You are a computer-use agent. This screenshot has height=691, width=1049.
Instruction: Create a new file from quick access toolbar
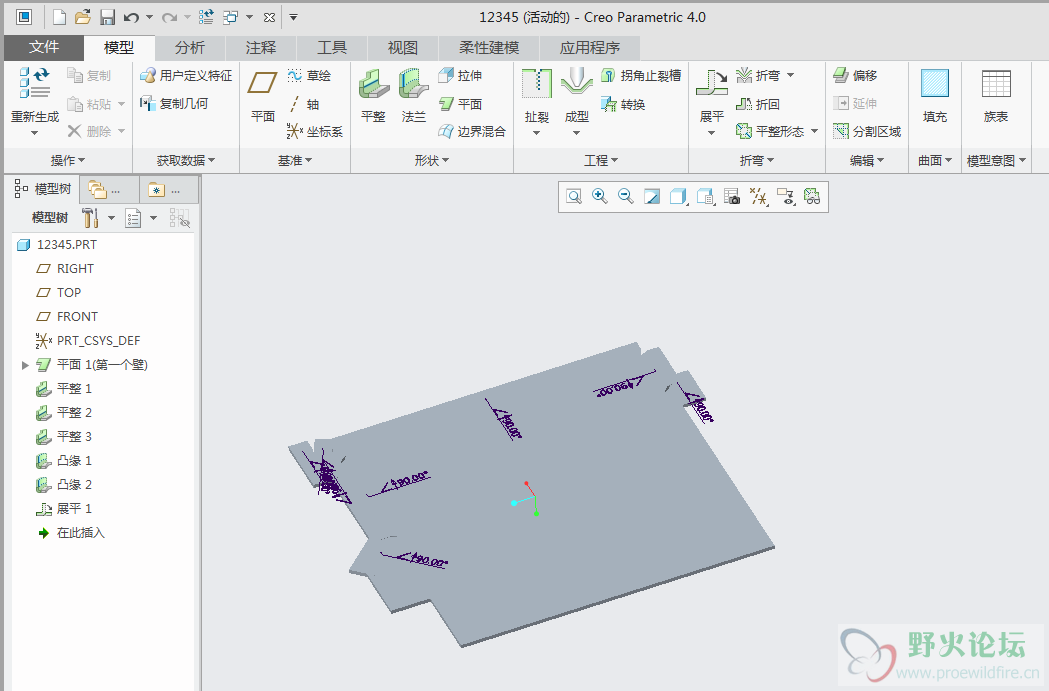coord(60,17)
